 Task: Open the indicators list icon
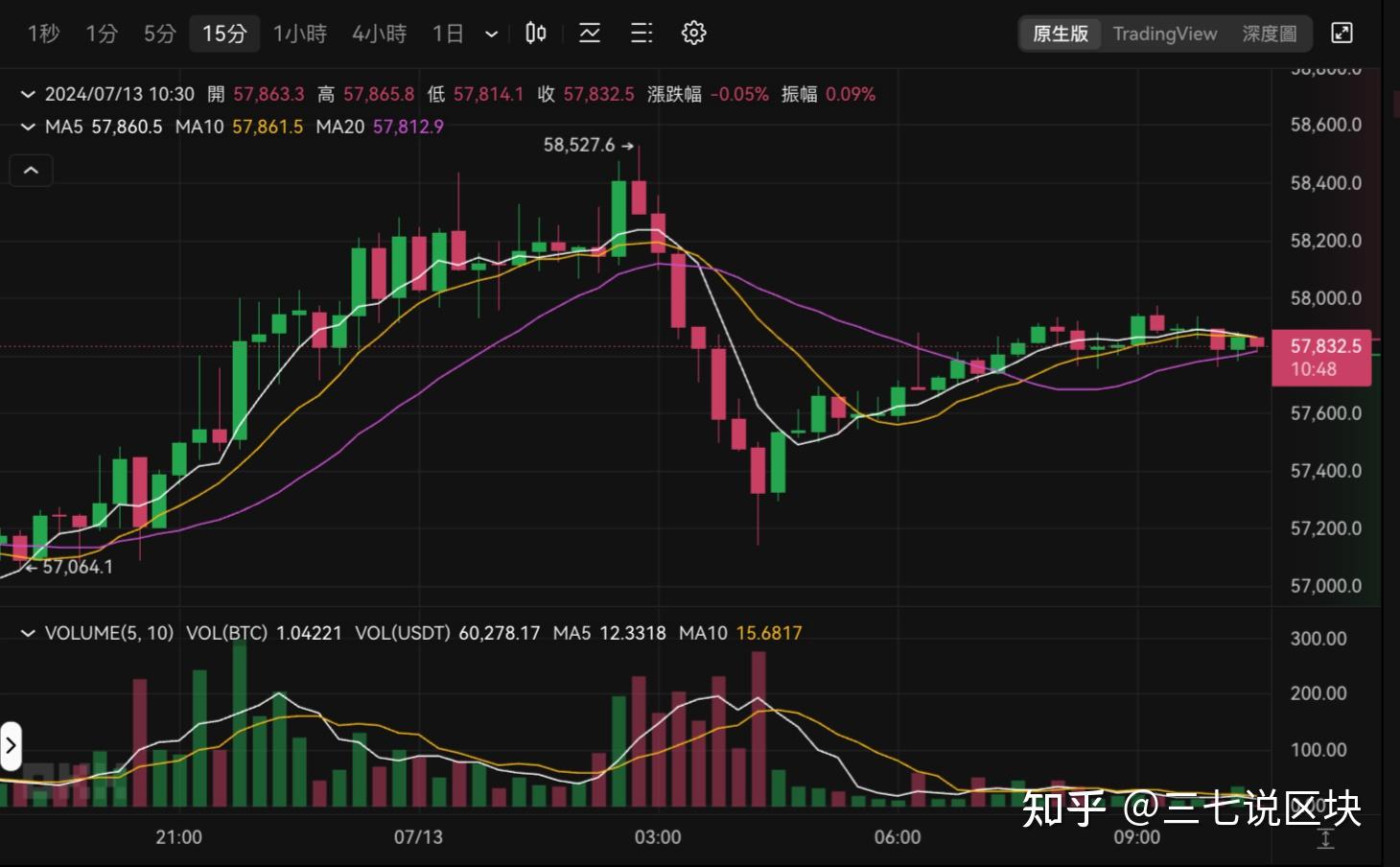point(642,34)
